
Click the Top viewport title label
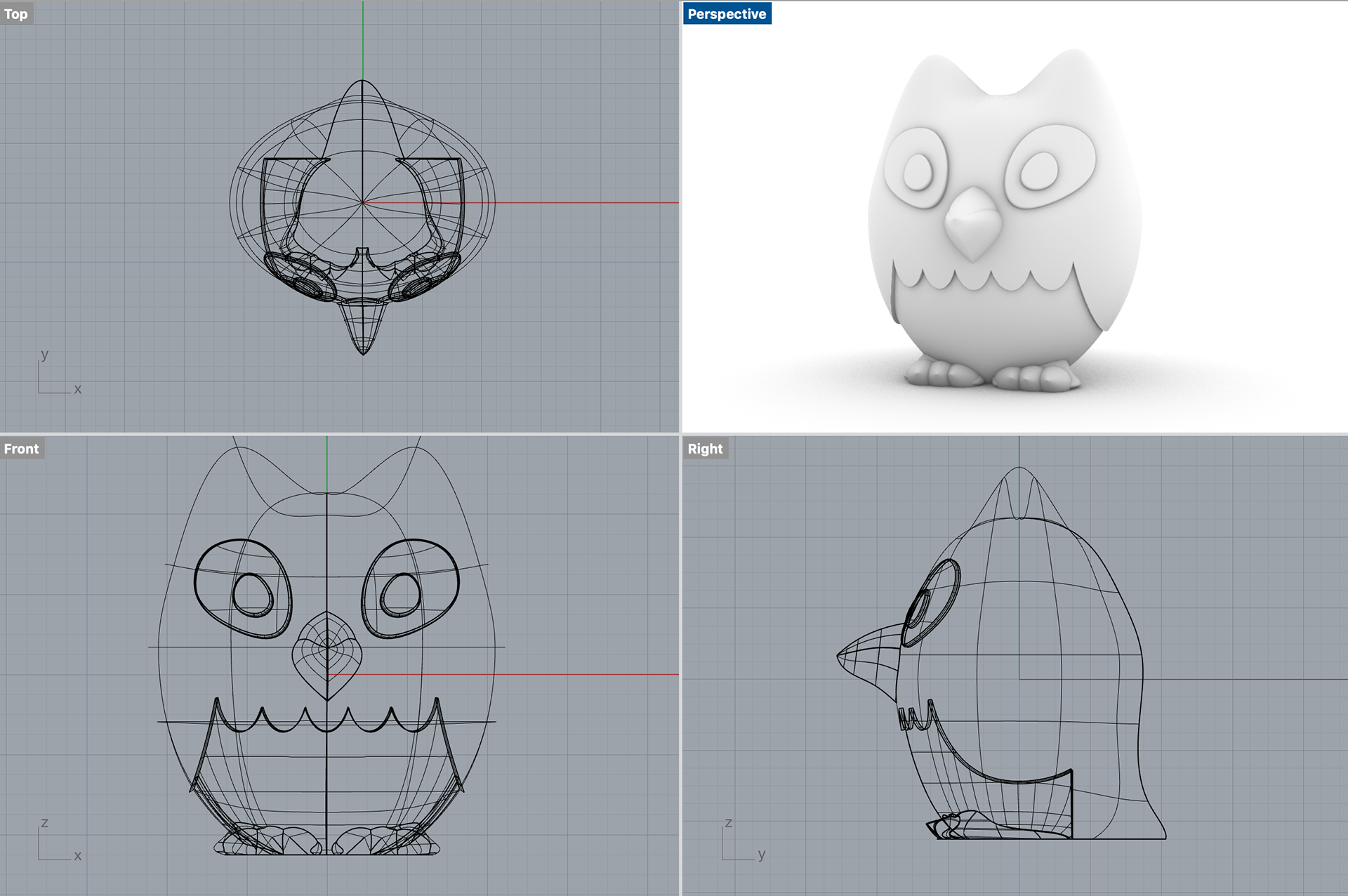tap(16, 14)
